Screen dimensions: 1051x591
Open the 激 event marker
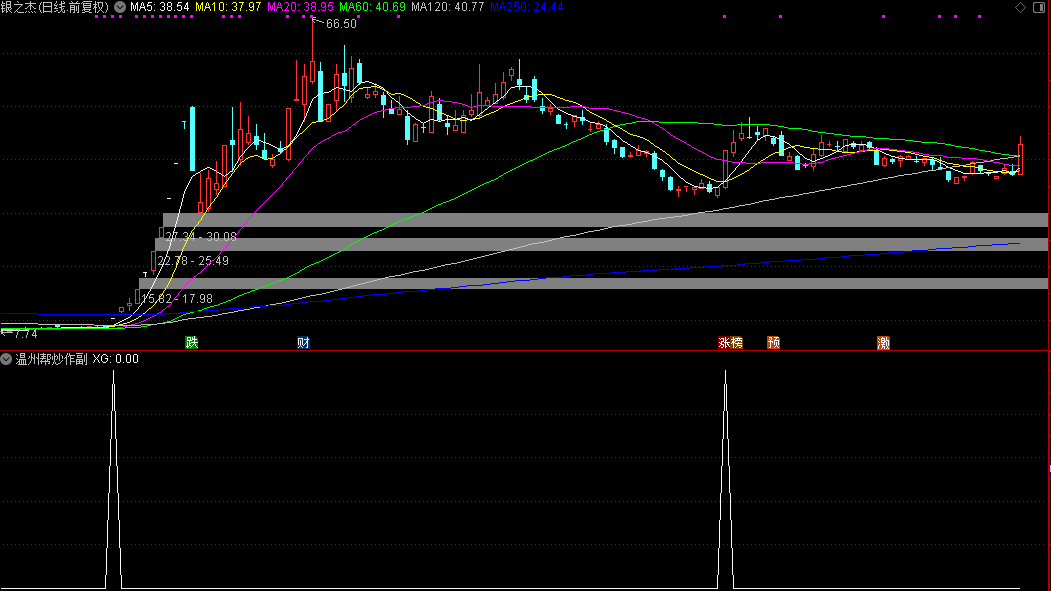coord(883,342)
